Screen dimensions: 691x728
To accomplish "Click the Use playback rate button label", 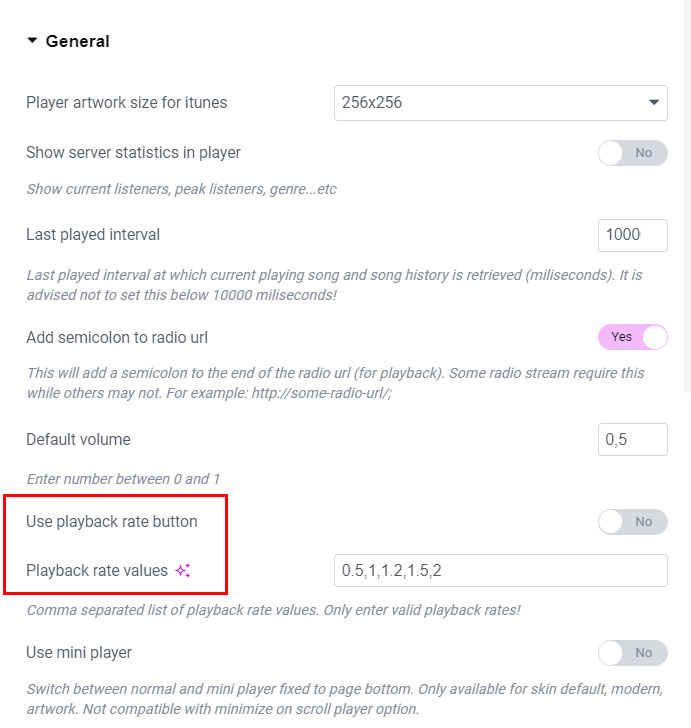I will tap(112, 521).
